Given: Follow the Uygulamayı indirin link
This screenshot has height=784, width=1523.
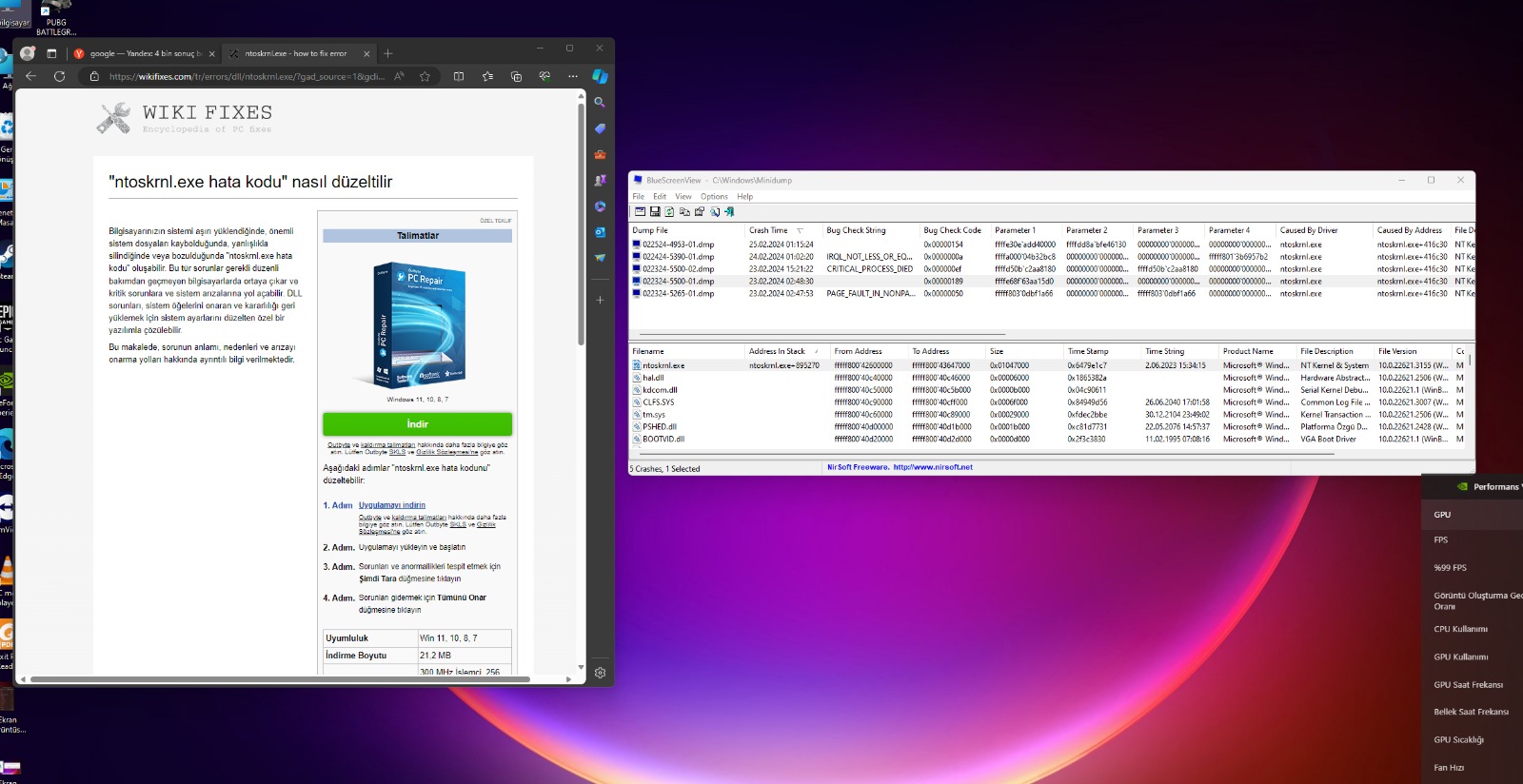Looking at the screenshot, I should pyautogui.click(x=391, y=505).
